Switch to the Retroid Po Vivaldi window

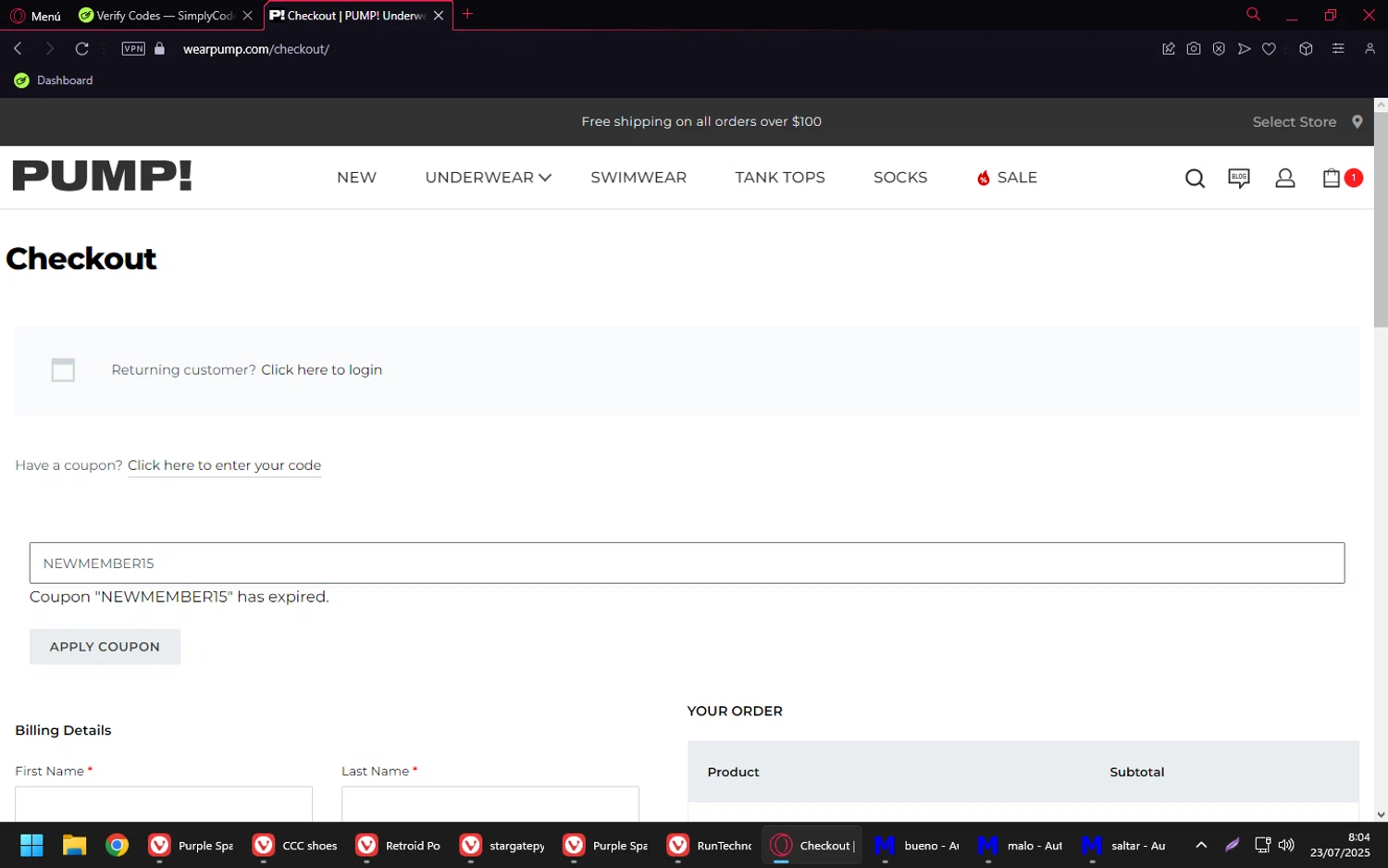pyautogui.click(x=399, y=845)
